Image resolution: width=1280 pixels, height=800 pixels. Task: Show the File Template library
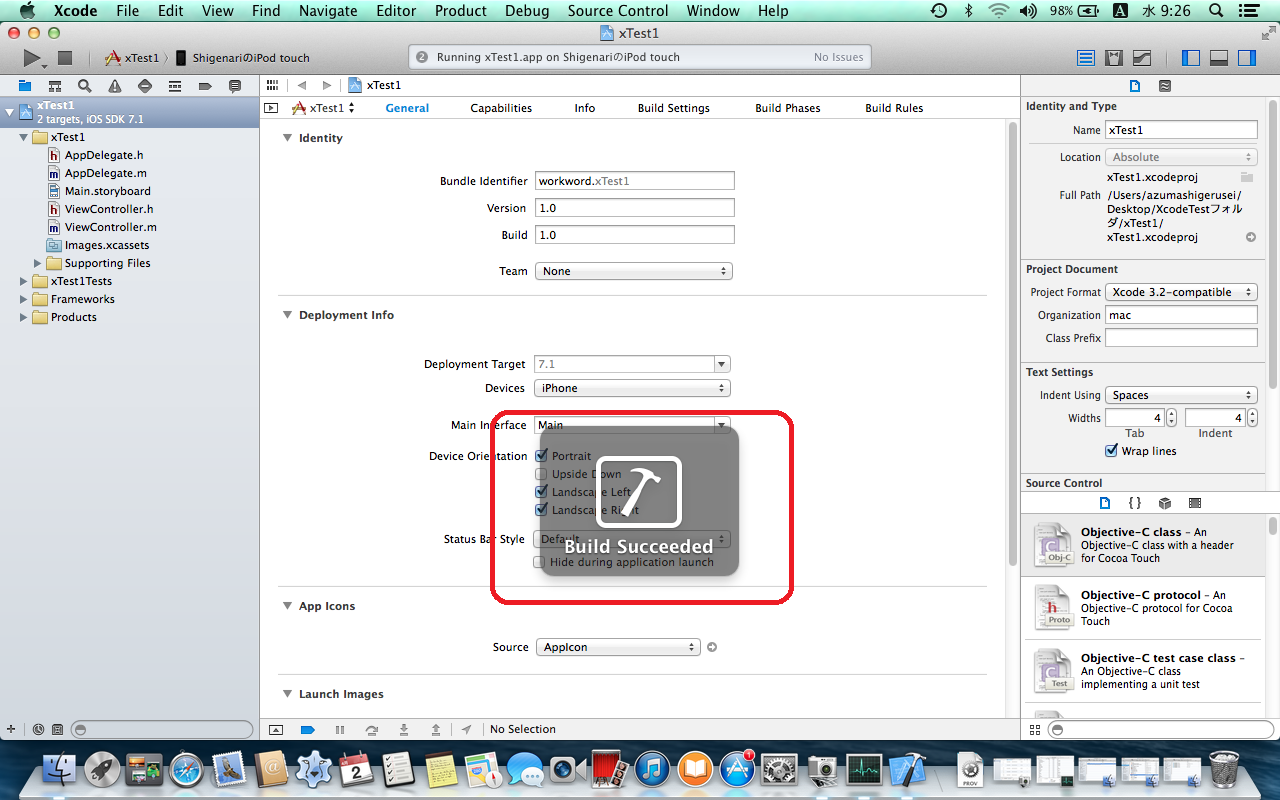pos(1105,503)
